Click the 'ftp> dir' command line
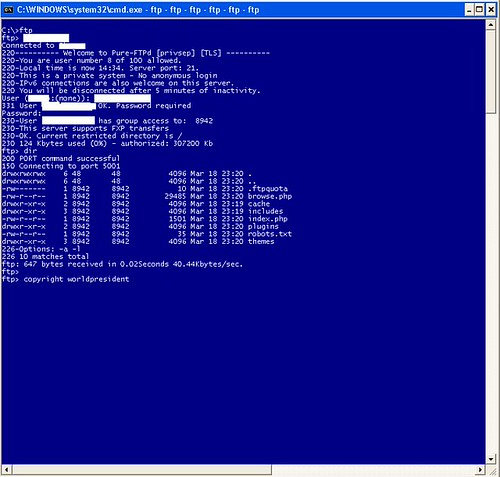This screenshot has width=500, height=477. click(x=19, y=151)
